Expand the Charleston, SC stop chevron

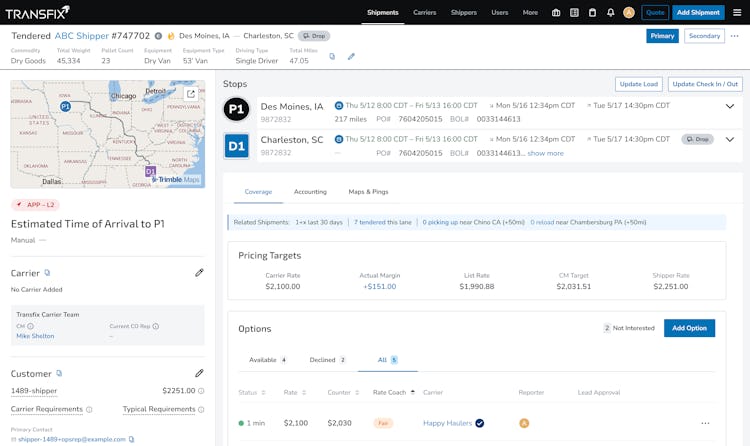[x=730, y=140]
